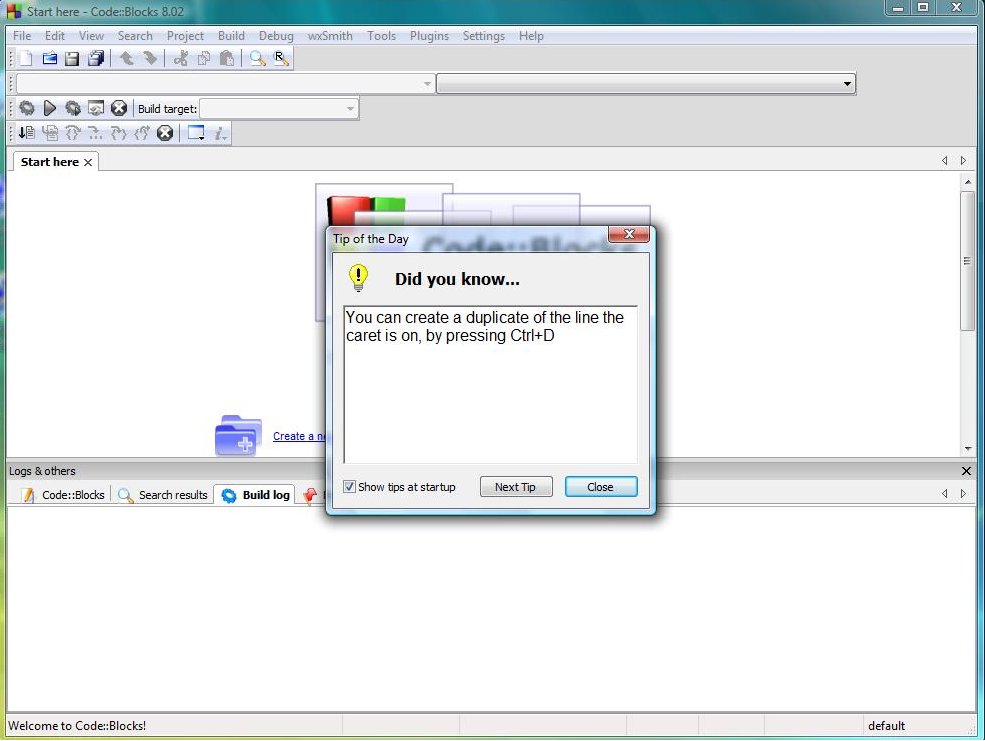
Task: Open the Edit menu
Action: pyautogui.click(x=55, y=36)
